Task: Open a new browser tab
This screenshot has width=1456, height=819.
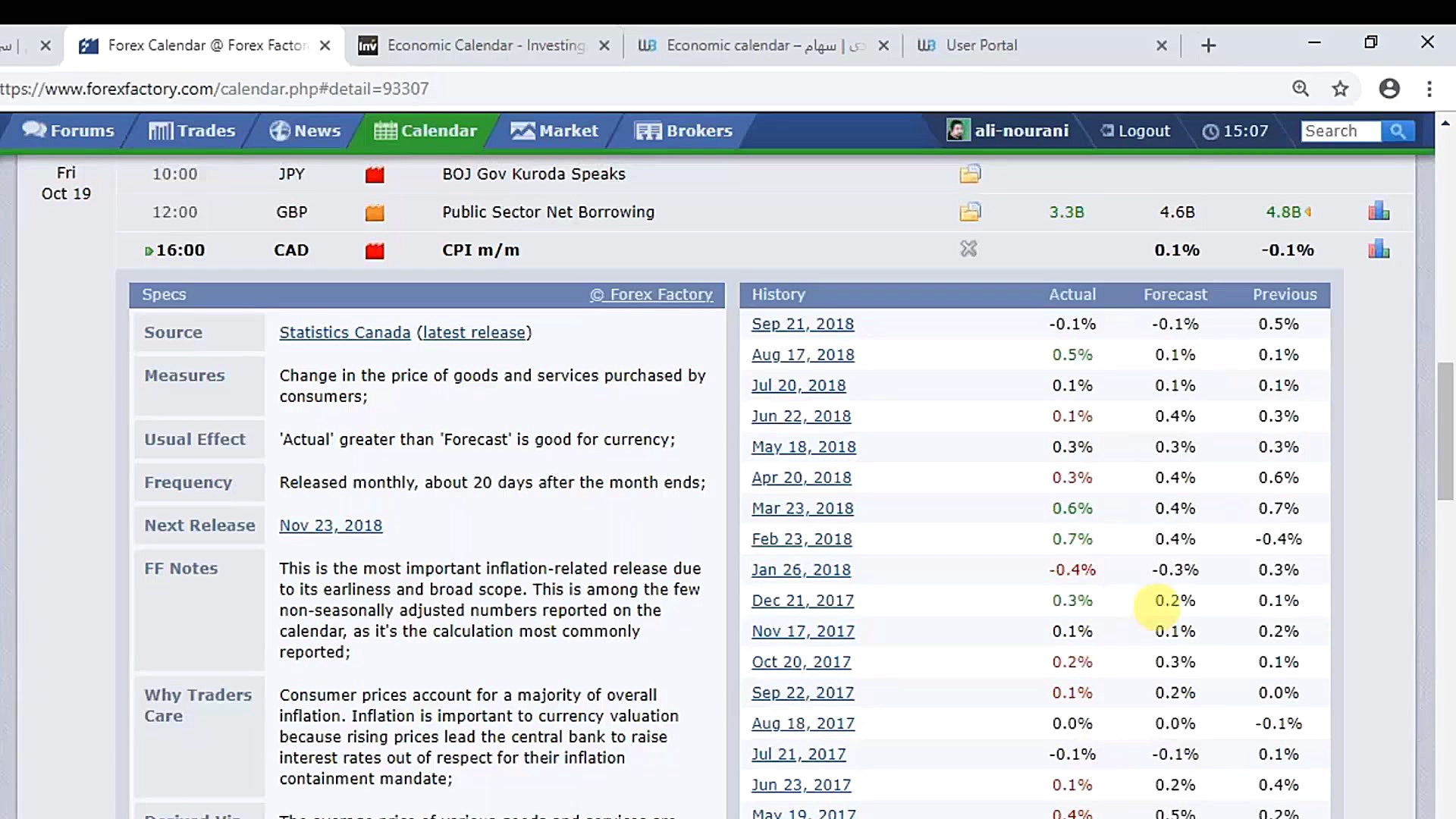Action: [x=1209, y=45]
